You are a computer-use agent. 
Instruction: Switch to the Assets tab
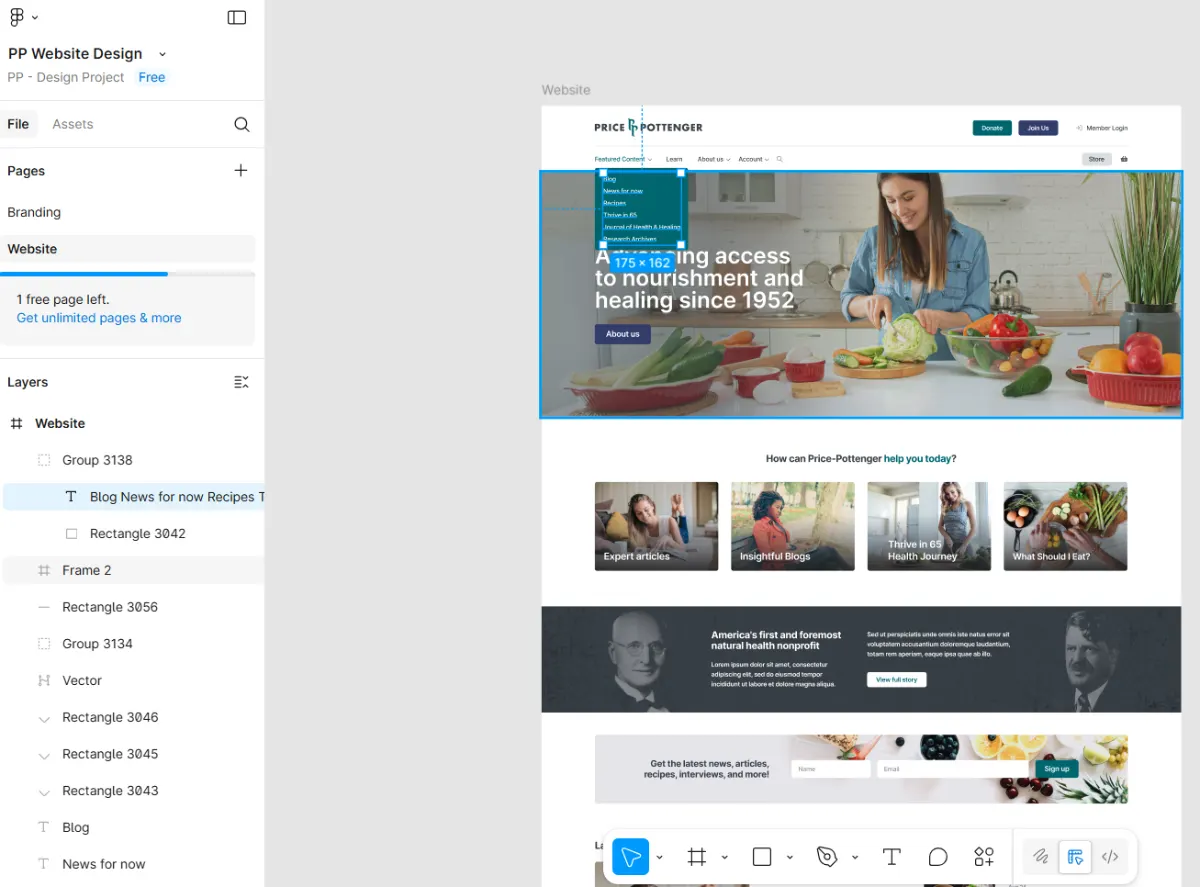tap(73, 124)
